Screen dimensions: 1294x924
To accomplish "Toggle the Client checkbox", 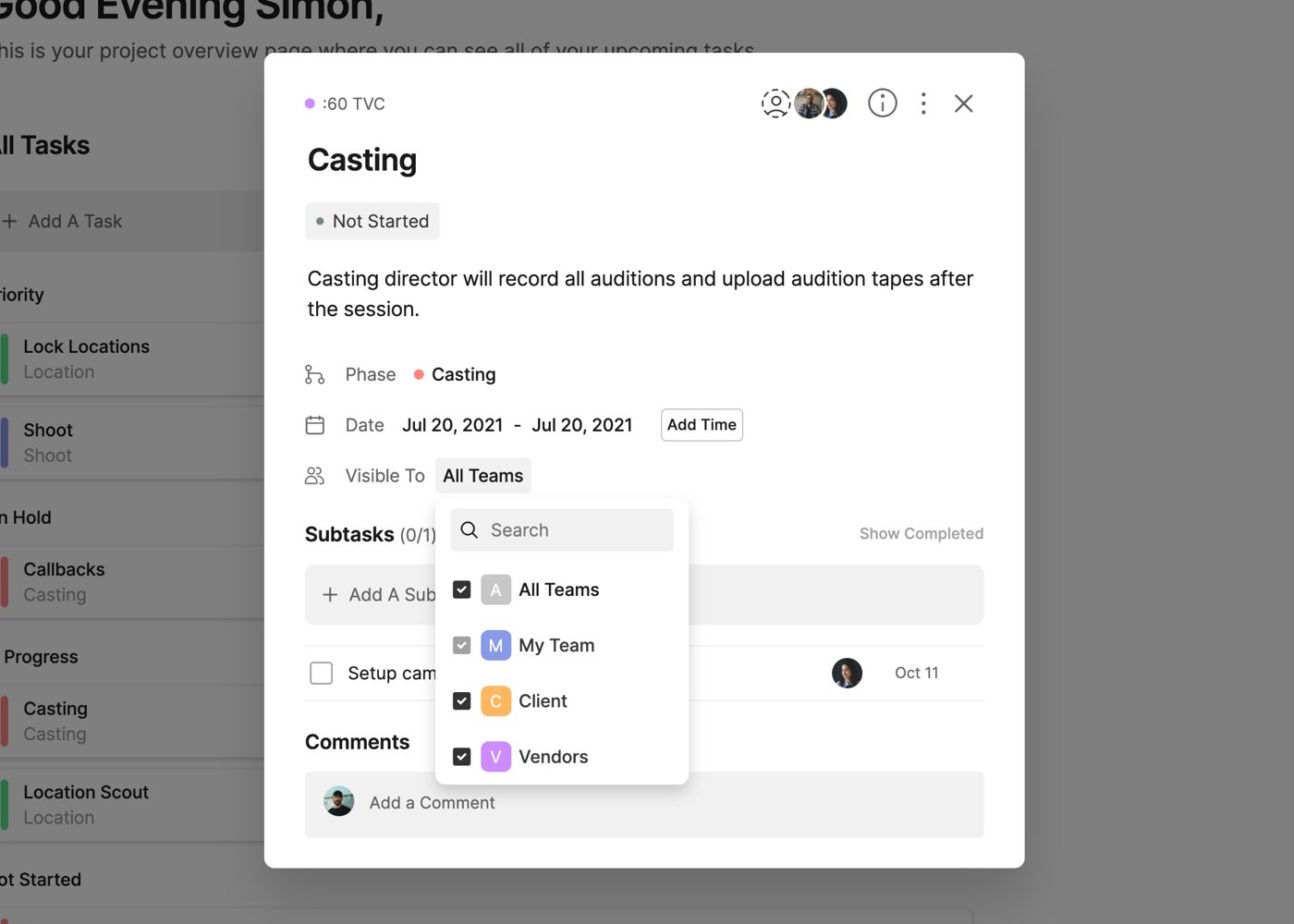I will click(x=462, y=701).
